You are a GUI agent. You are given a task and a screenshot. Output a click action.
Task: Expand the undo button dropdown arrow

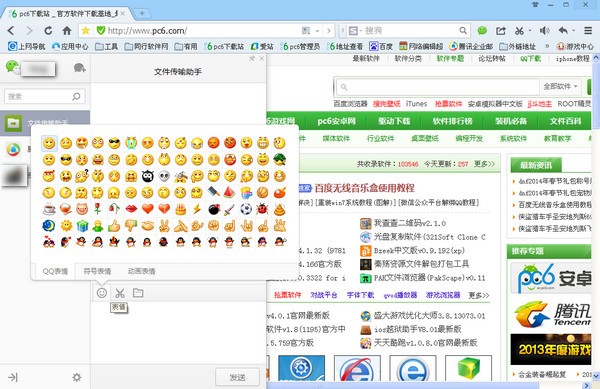[x=573, y=31]
